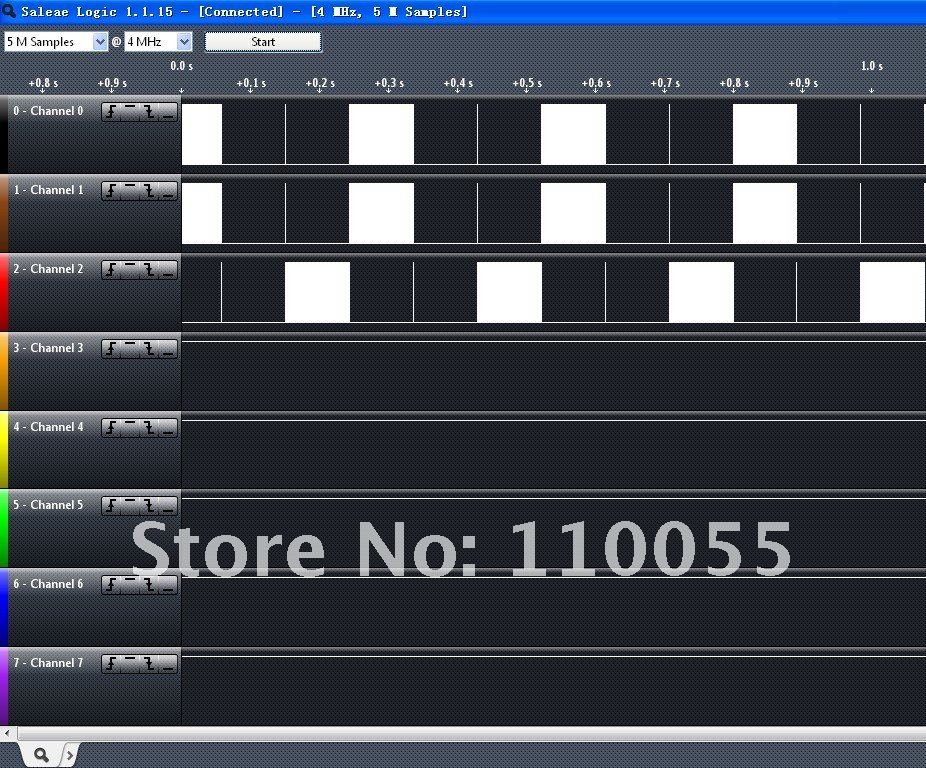Set low level trigger on Channel 0
The width and height of the screenshot is (926, 768).
[x=168, y=112]
